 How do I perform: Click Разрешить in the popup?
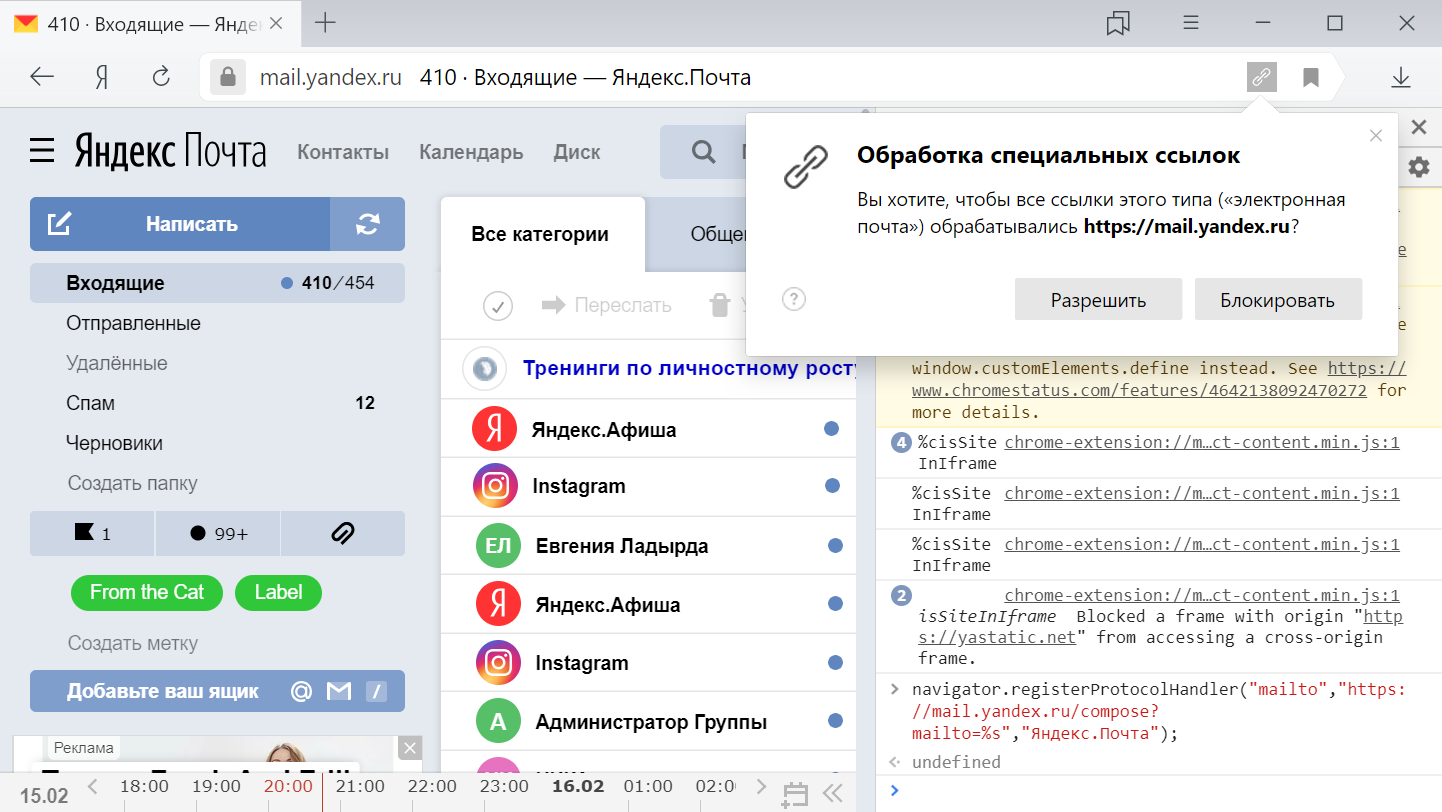point(1098,299)
